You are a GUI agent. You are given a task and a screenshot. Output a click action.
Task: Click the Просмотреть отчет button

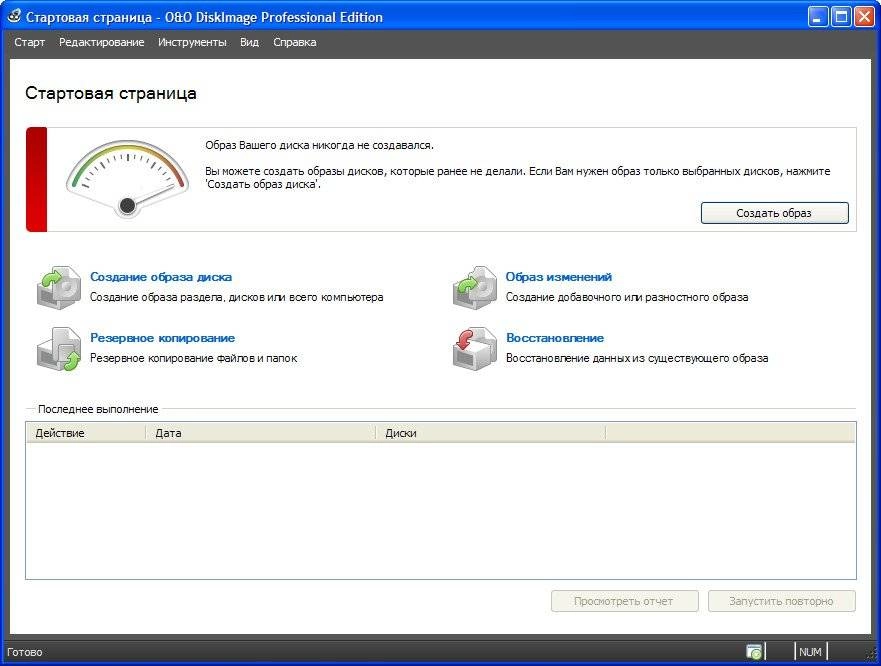(624, 601)
